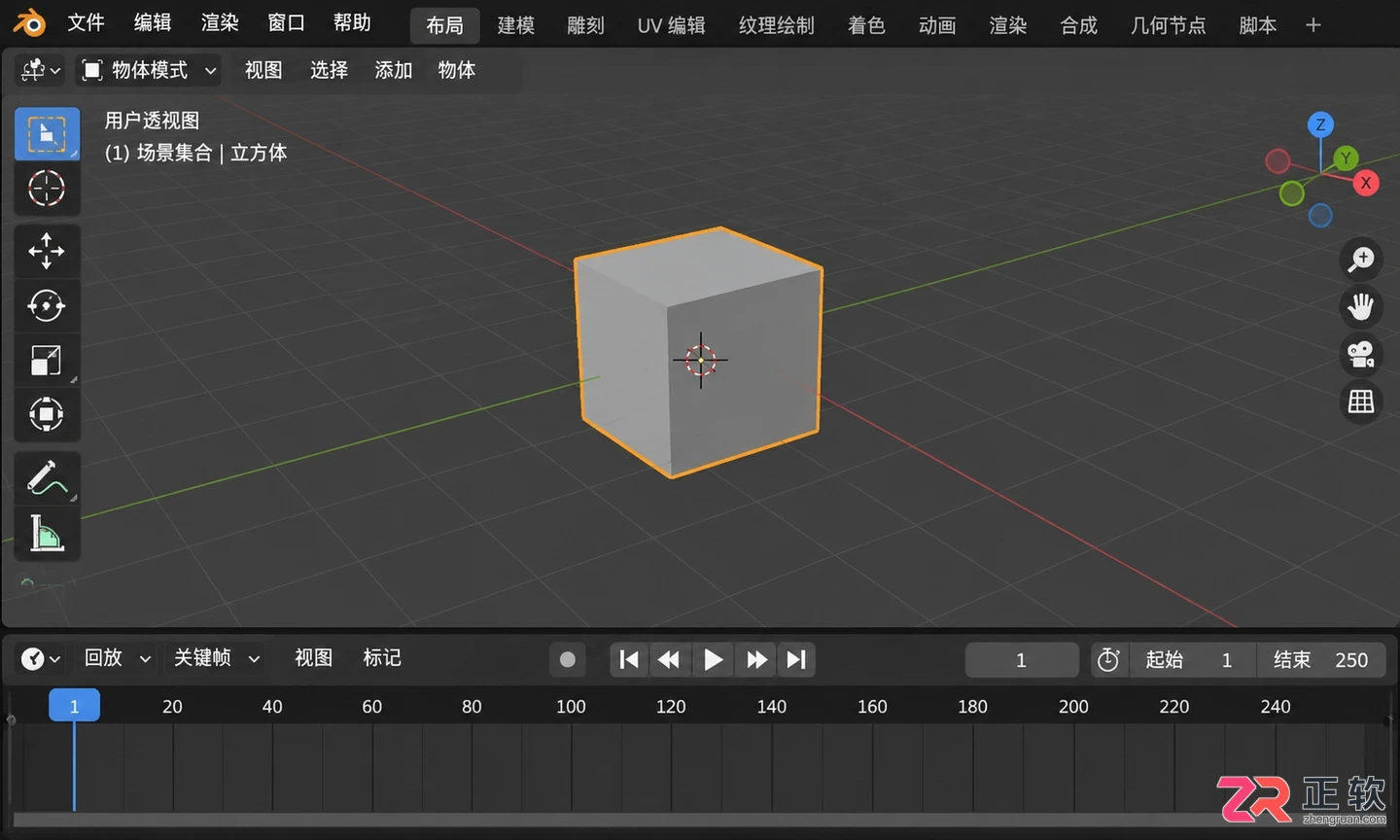The width and height of the screenshot is (1400, 840).
Task: Open the 帮助 menu
Action: coord(352,22)
